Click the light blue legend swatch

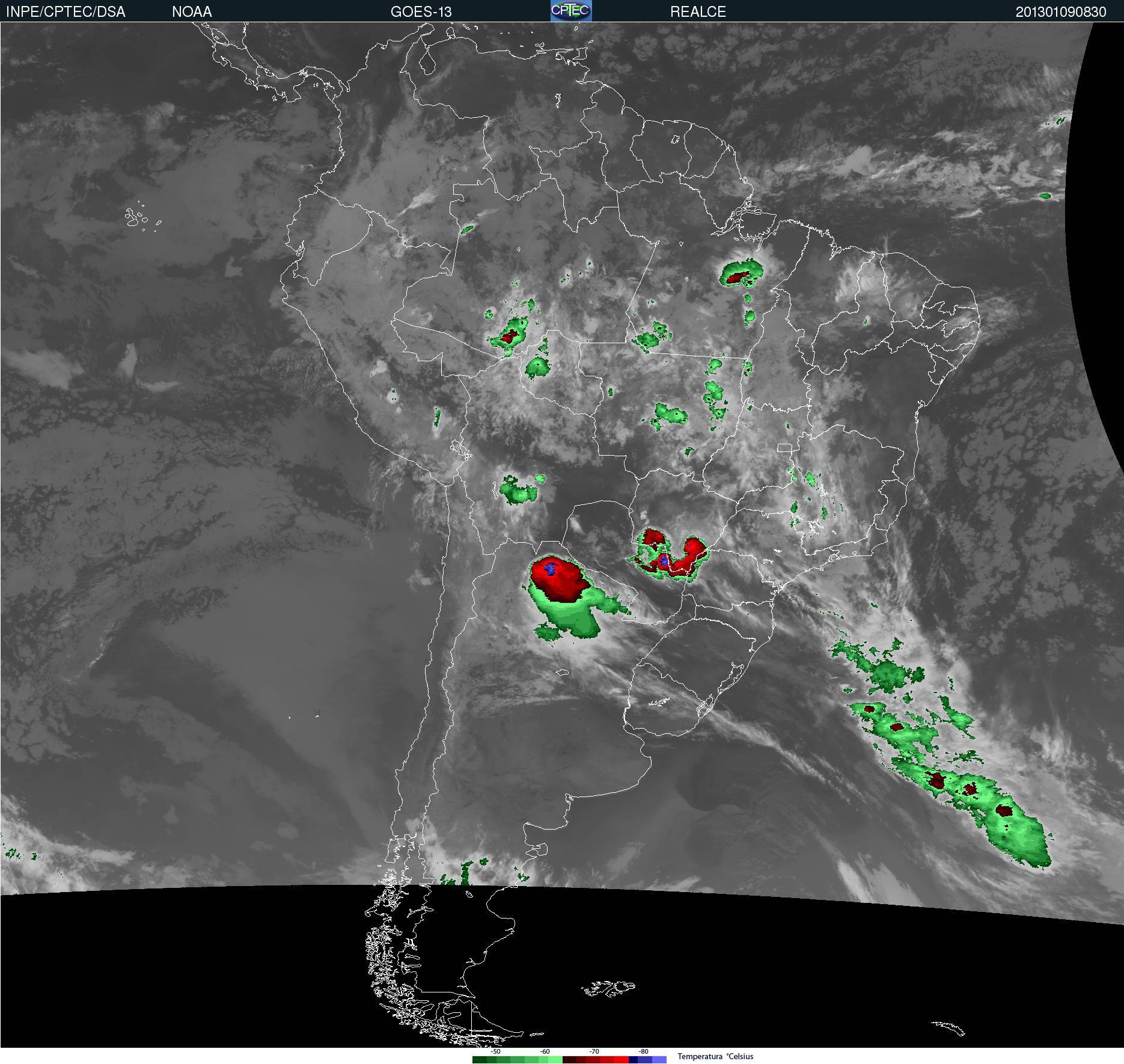(659, 1060)
